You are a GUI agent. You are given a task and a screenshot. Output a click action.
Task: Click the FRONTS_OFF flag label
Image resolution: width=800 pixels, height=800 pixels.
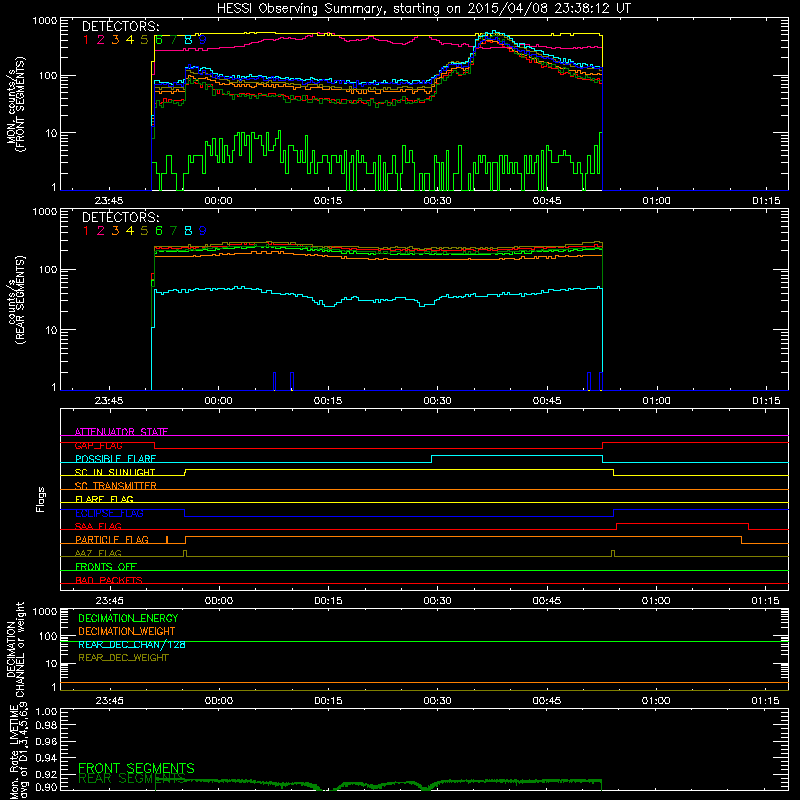click(x=106, y=567)
